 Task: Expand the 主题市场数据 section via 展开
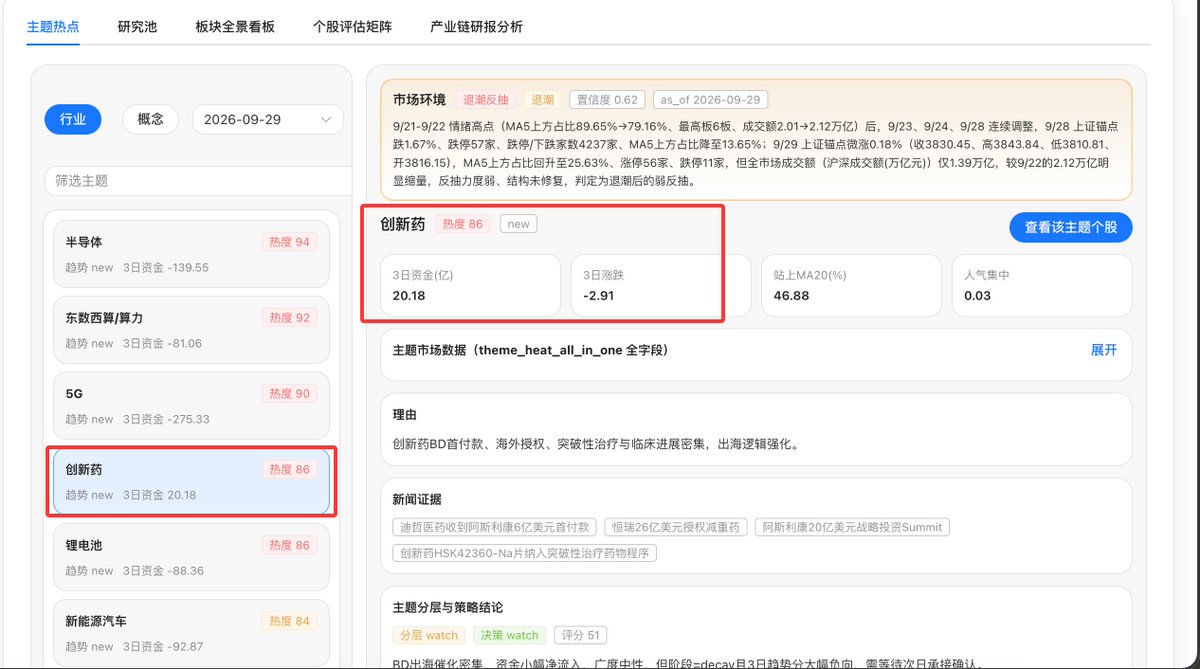click(1104, 350)
